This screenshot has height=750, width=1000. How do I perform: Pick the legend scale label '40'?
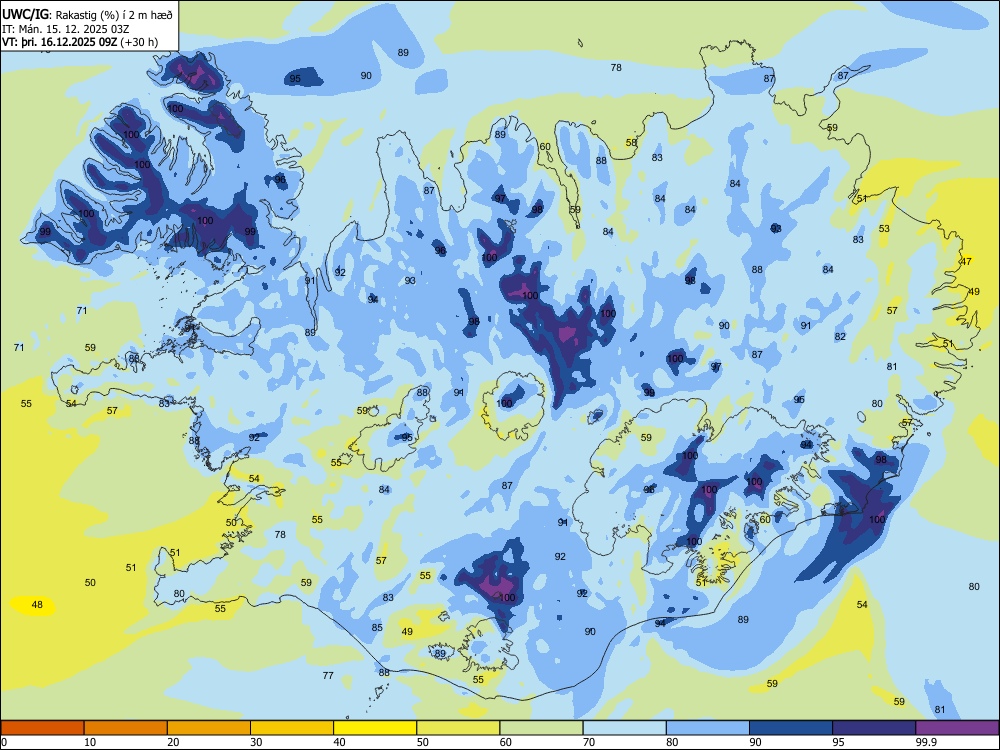pos(339,742)
